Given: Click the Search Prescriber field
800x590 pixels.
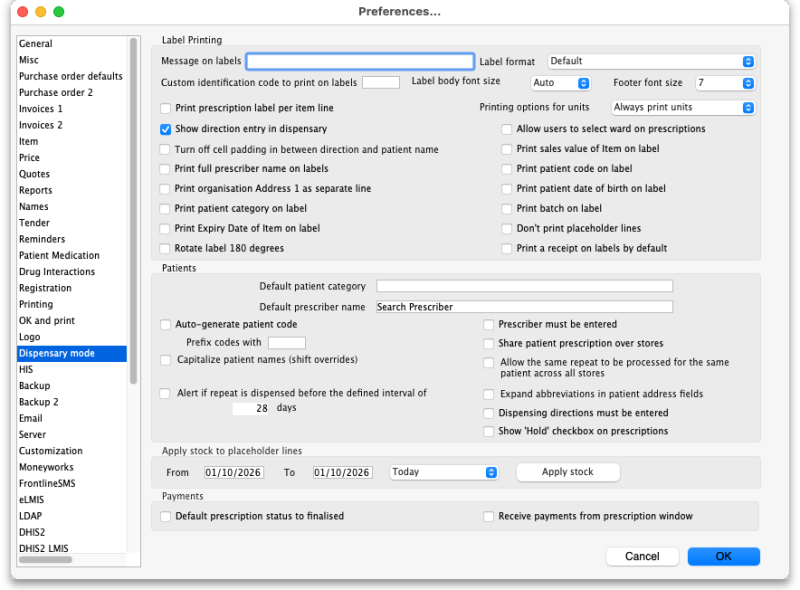Looking at the screenshot, I should coord(524,307).
